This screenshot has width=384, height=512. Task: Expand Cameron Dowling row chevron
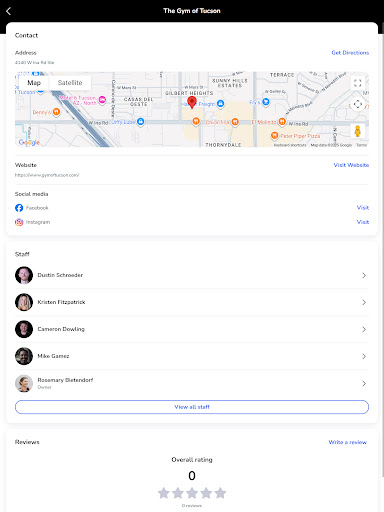tap(364, 329)
